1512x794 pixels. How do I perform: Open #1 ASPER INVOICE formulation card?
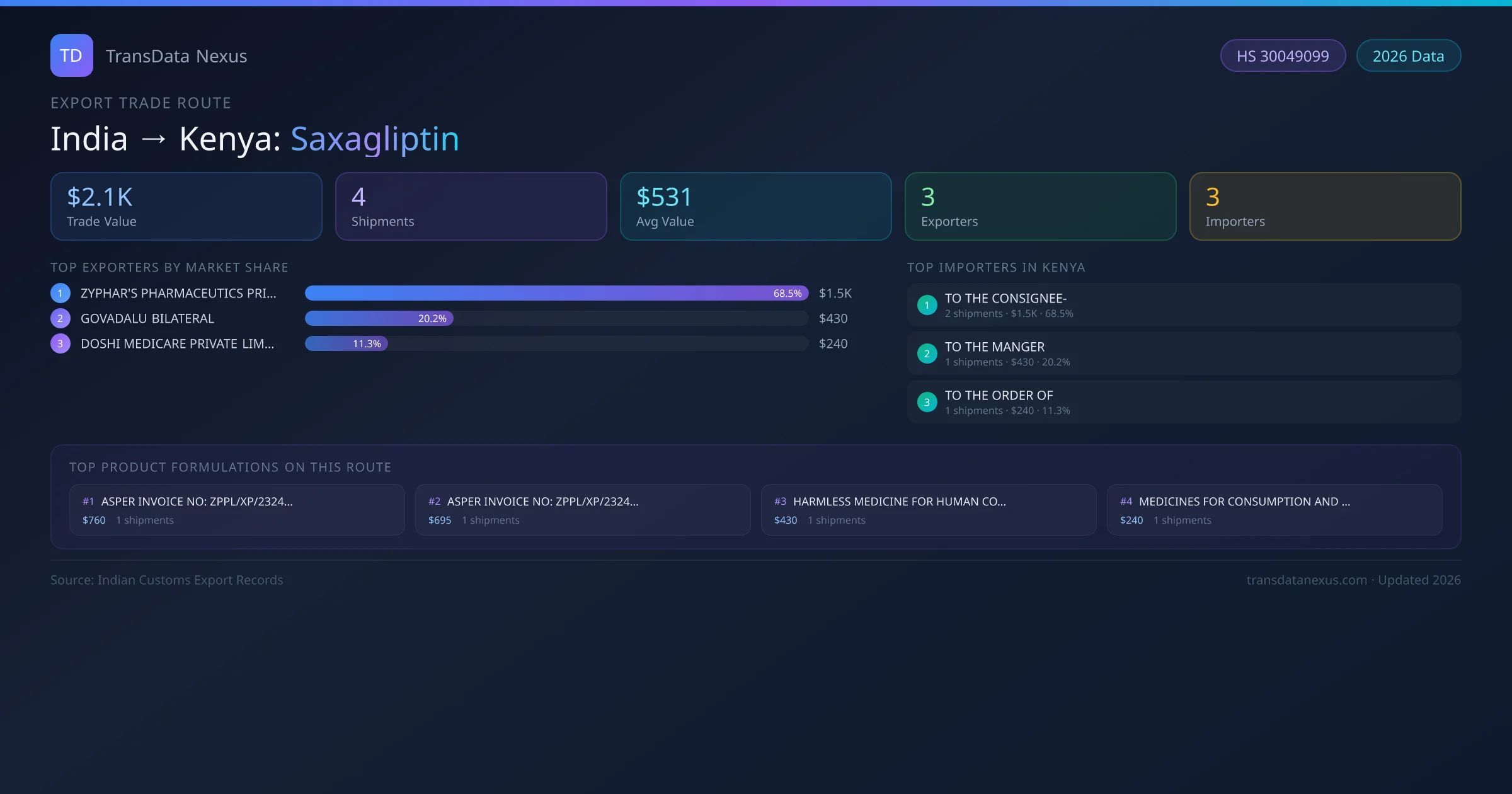(237, 510)
